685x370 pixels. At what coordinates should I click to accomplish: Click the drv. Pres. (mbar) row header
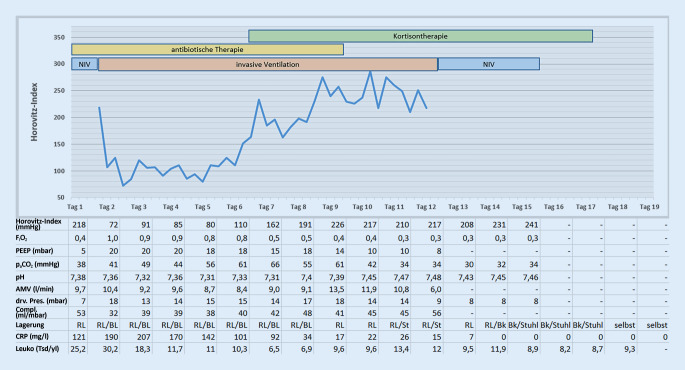(42, 301)
